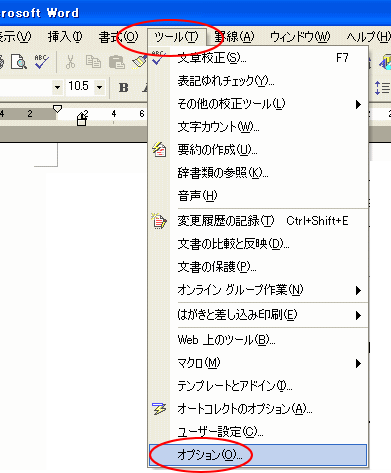Open テンプレートとアドイン(I)... entry
The width and height of the screenshot is (391, 473).
[x=258, y=386]
